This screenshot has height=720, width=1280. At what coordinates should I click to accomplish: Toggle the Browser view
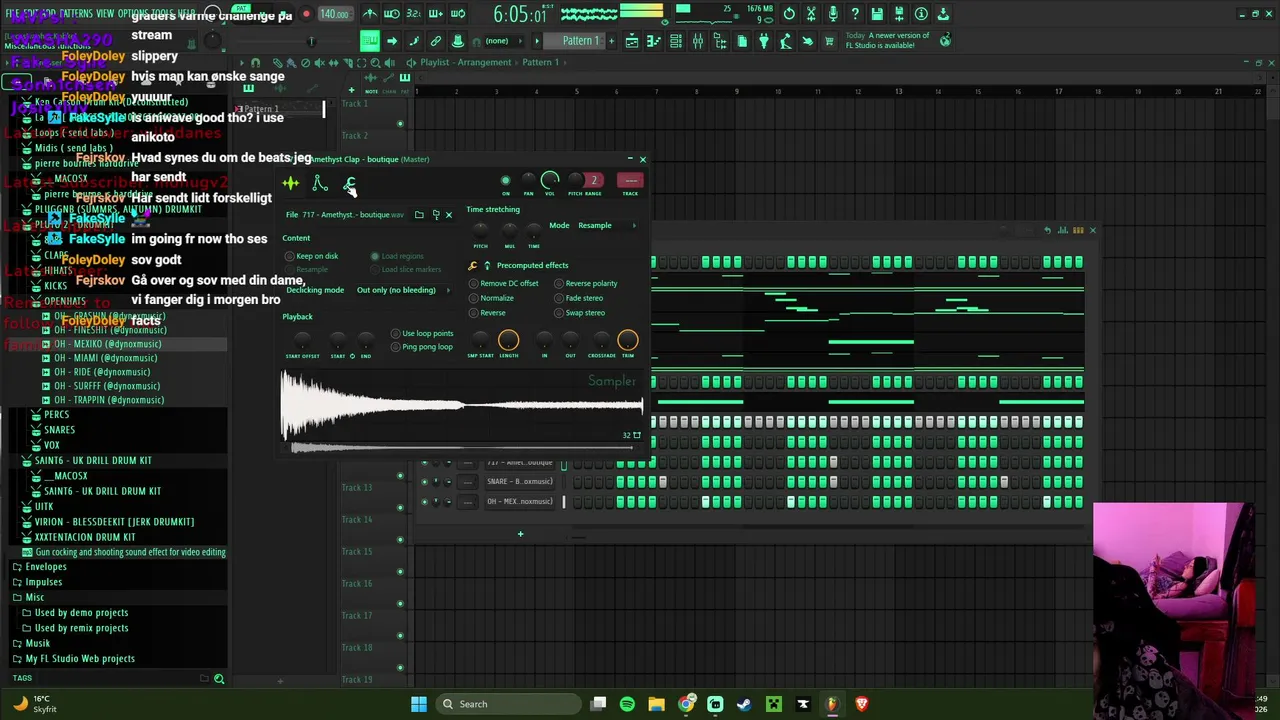720,41
